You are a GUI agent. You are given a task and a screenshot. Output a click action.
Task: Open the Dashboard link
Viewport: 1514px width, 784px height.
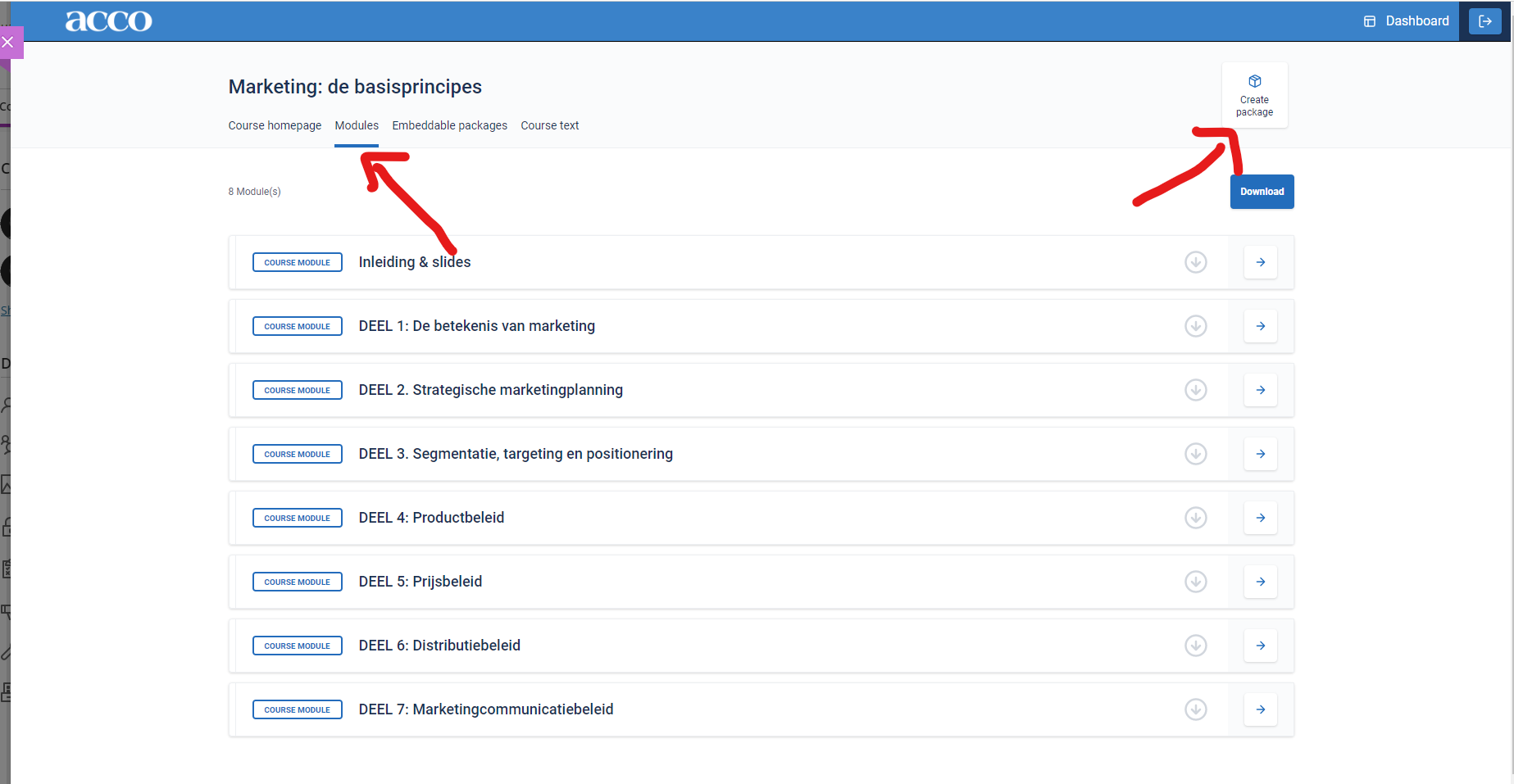(x=1406, y=21)
